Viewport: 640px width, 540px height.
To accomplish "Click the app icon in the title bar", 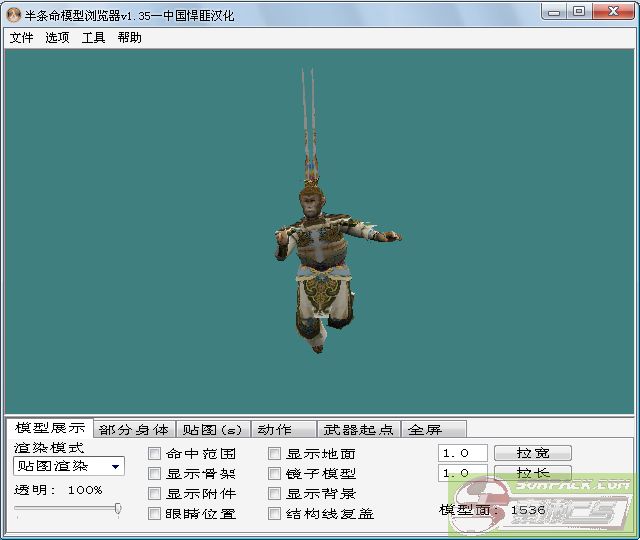I will pyautogui.click(x=13, y=13).
